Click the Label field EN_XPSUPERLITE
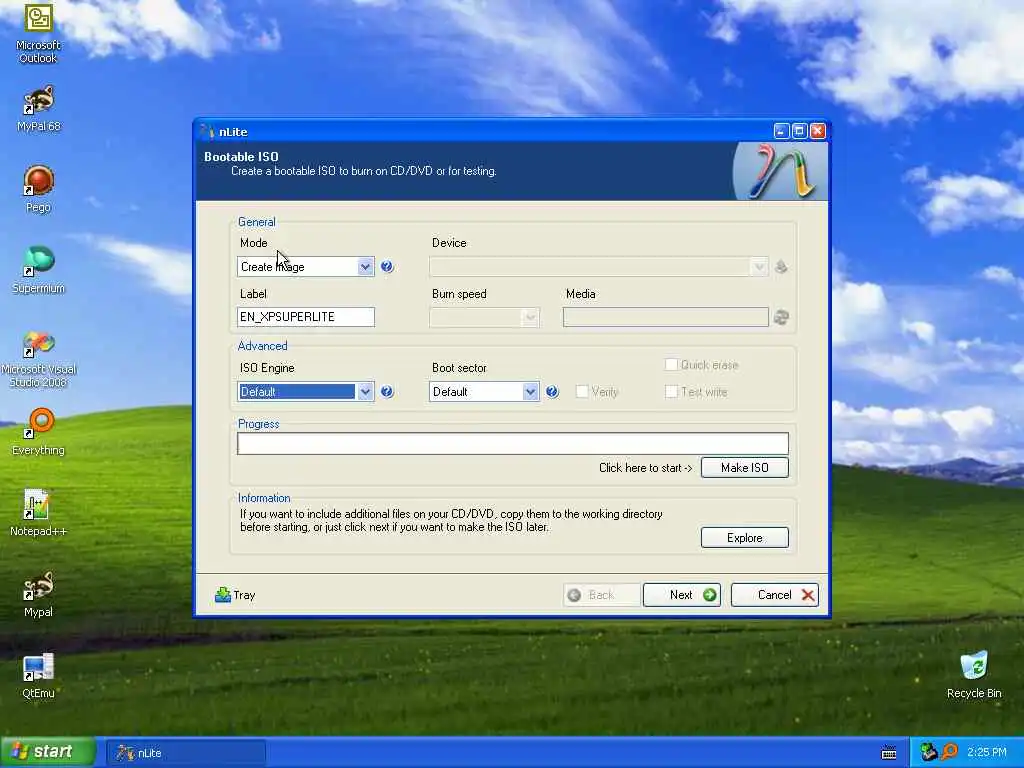This screenshot has height=768, width=1024. coord(306,317)
